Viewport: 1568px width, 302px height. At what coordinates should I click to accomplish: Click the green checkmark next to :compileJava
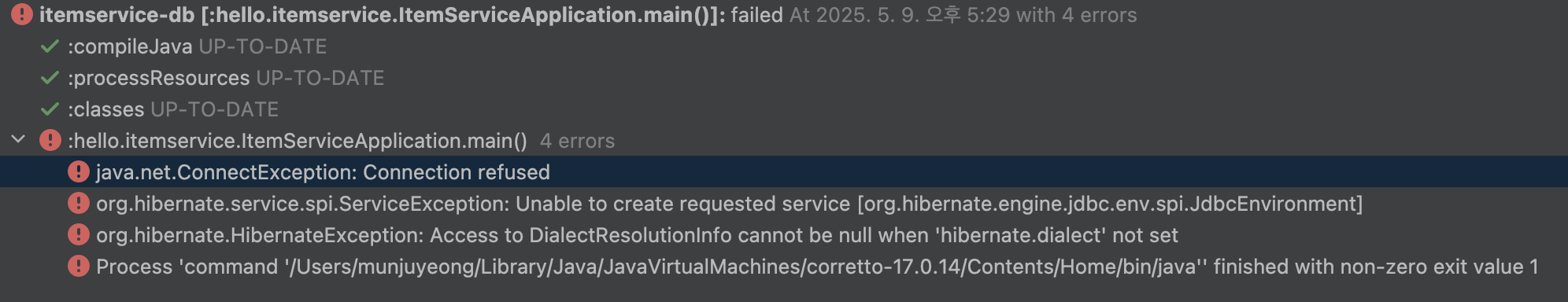(x=50, y=46)
